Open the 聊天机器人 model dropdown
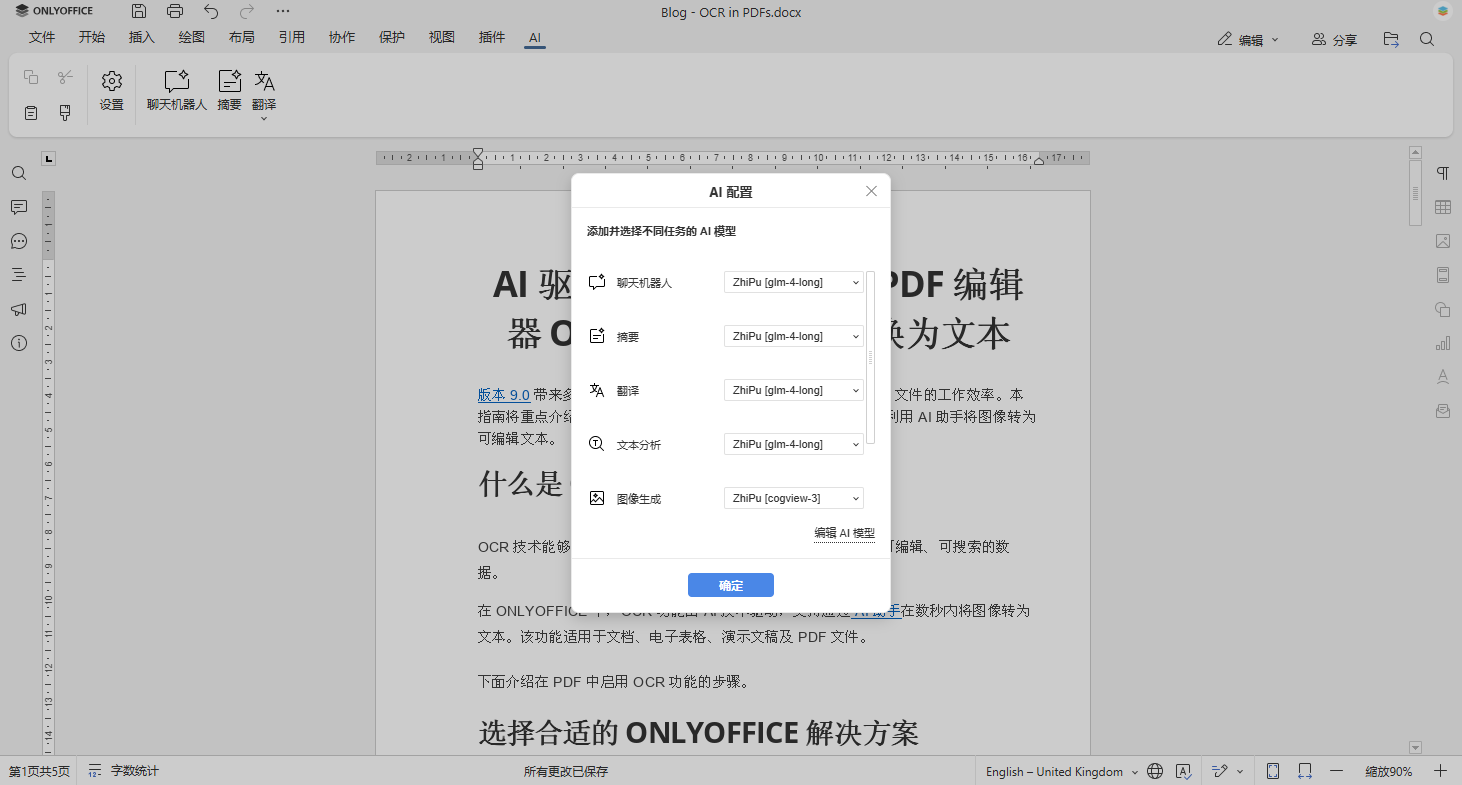 coord(794,282)
